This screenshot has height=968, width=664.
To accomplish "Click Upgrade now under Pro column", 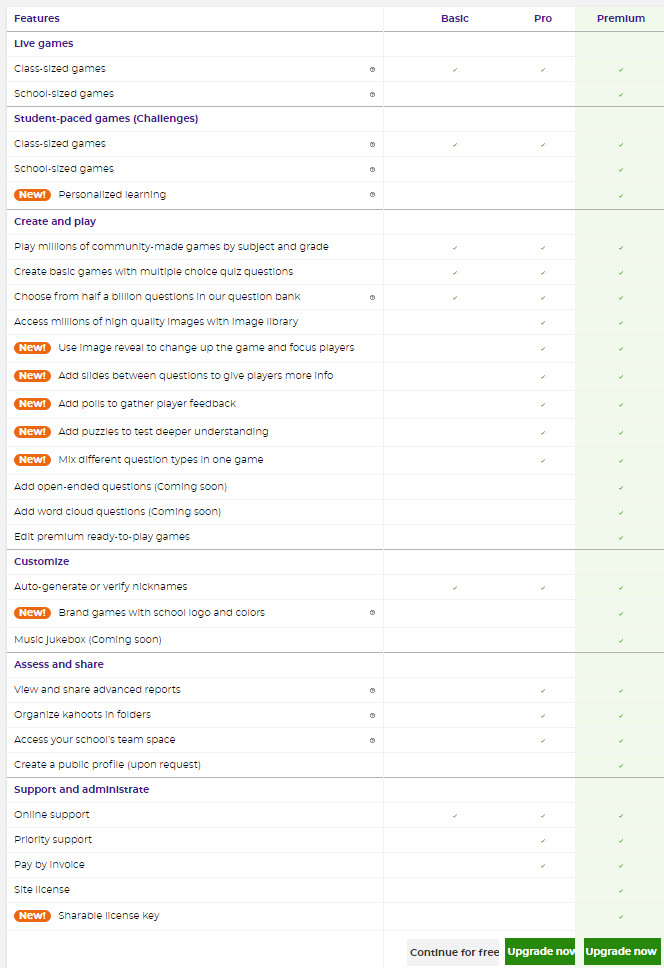I will coord(540,951).
